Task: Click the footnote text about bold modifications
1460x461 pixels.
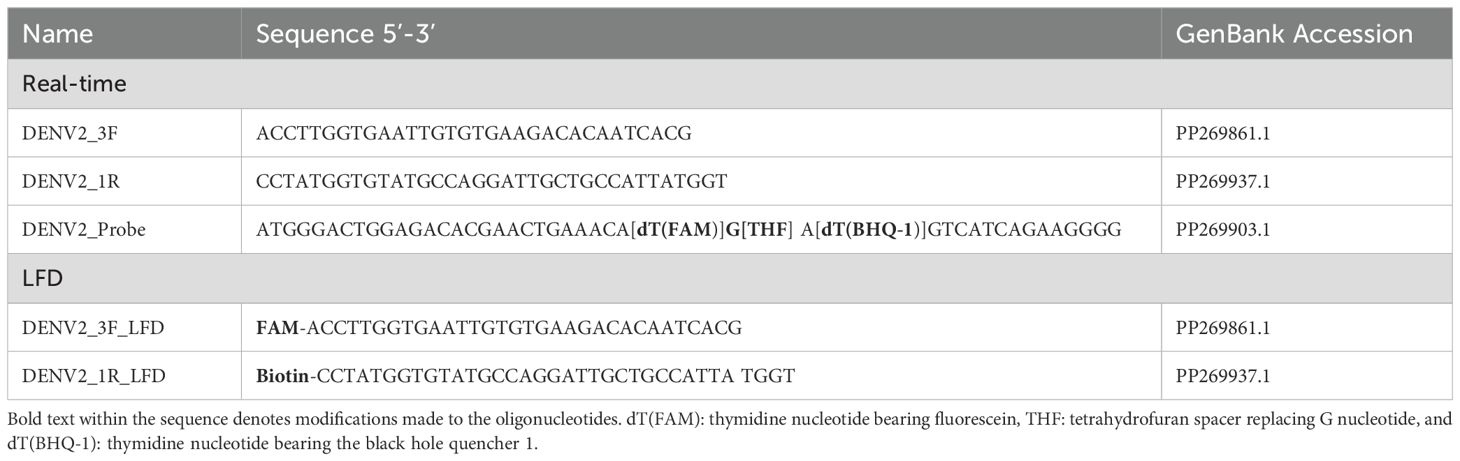Action: click(x=730, y=428)
